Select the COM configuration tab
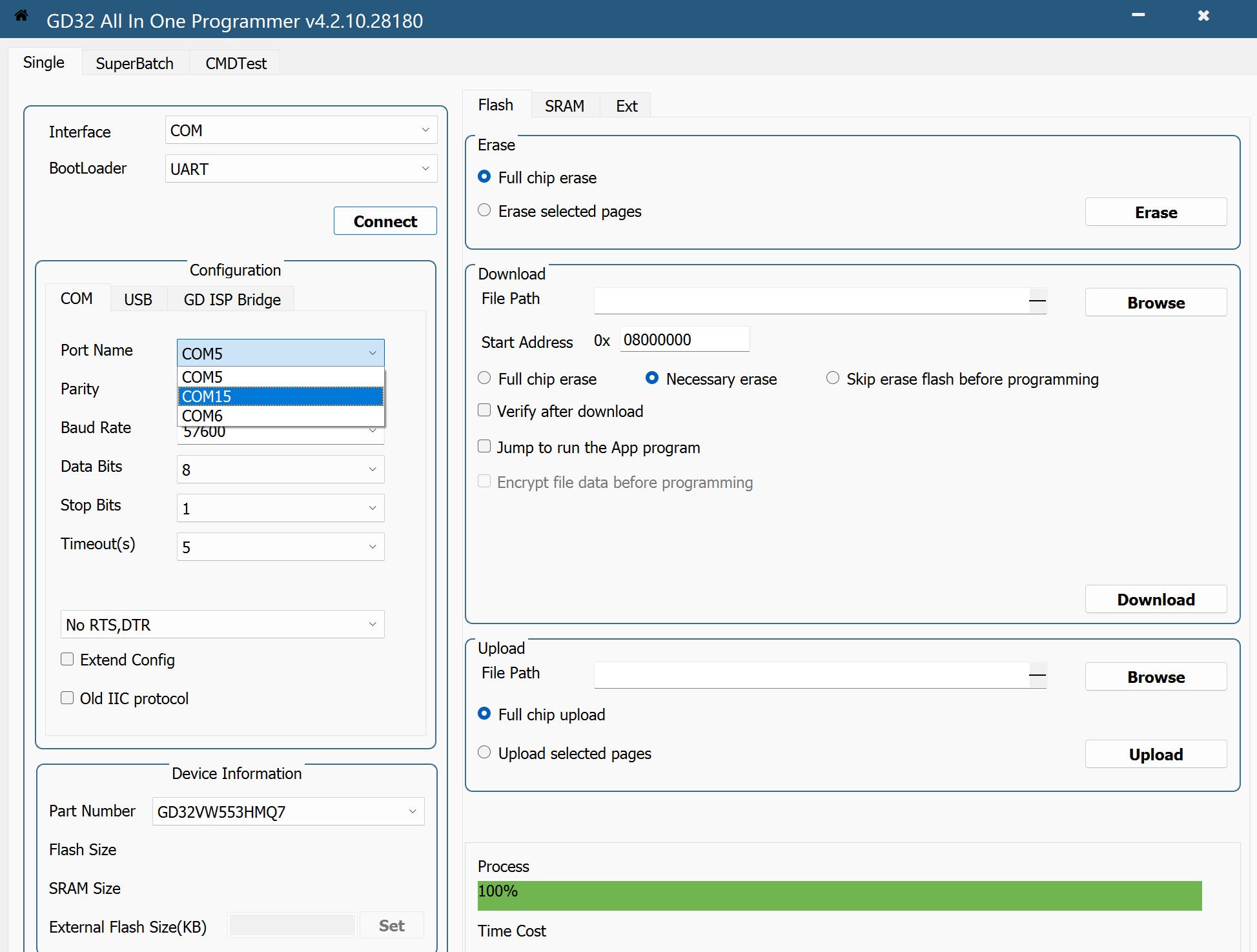Screen dimensions: 1257x952 click(77, 298)
